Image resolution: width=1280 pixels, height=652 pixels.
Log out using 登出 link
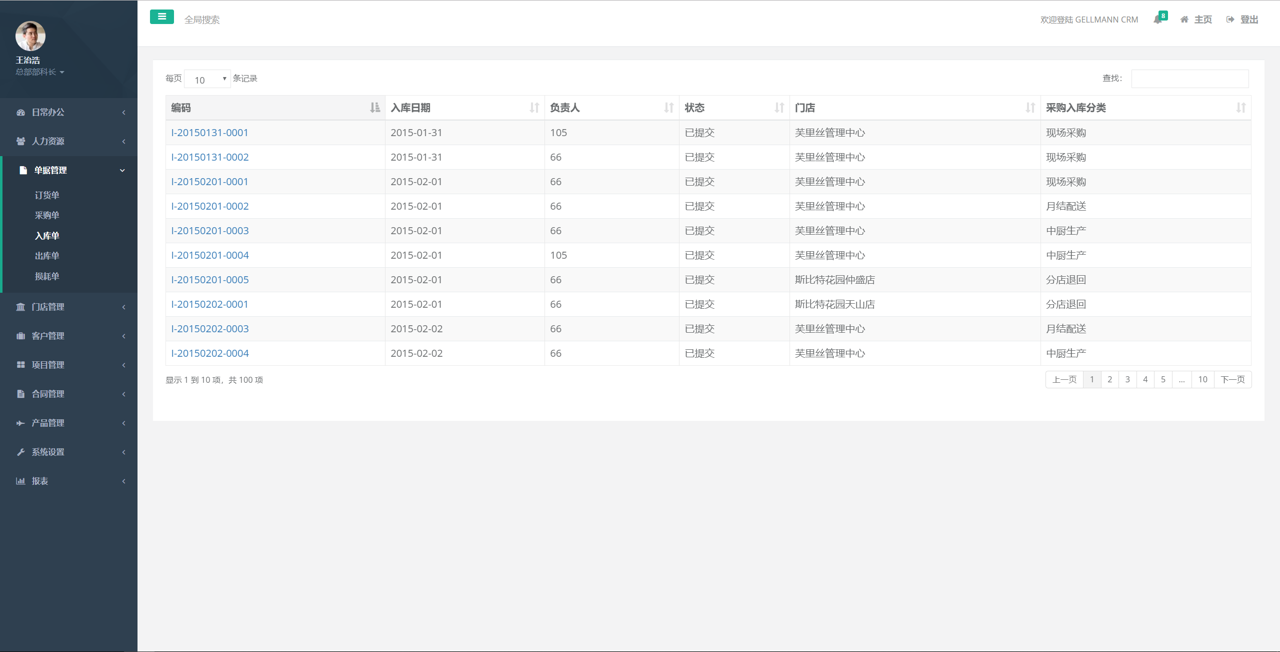coord(1243,20)
